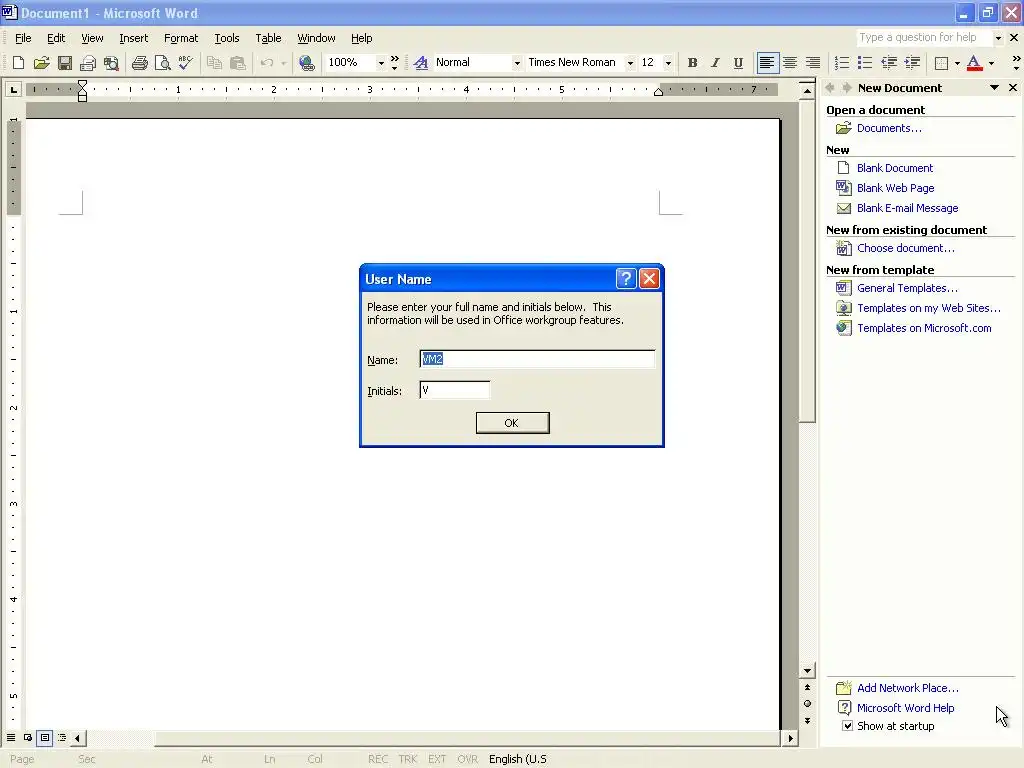The width and height of the screenshot is (1024, 768).
Task: Click the Blank Document link
Action: (x=895, y=168)
